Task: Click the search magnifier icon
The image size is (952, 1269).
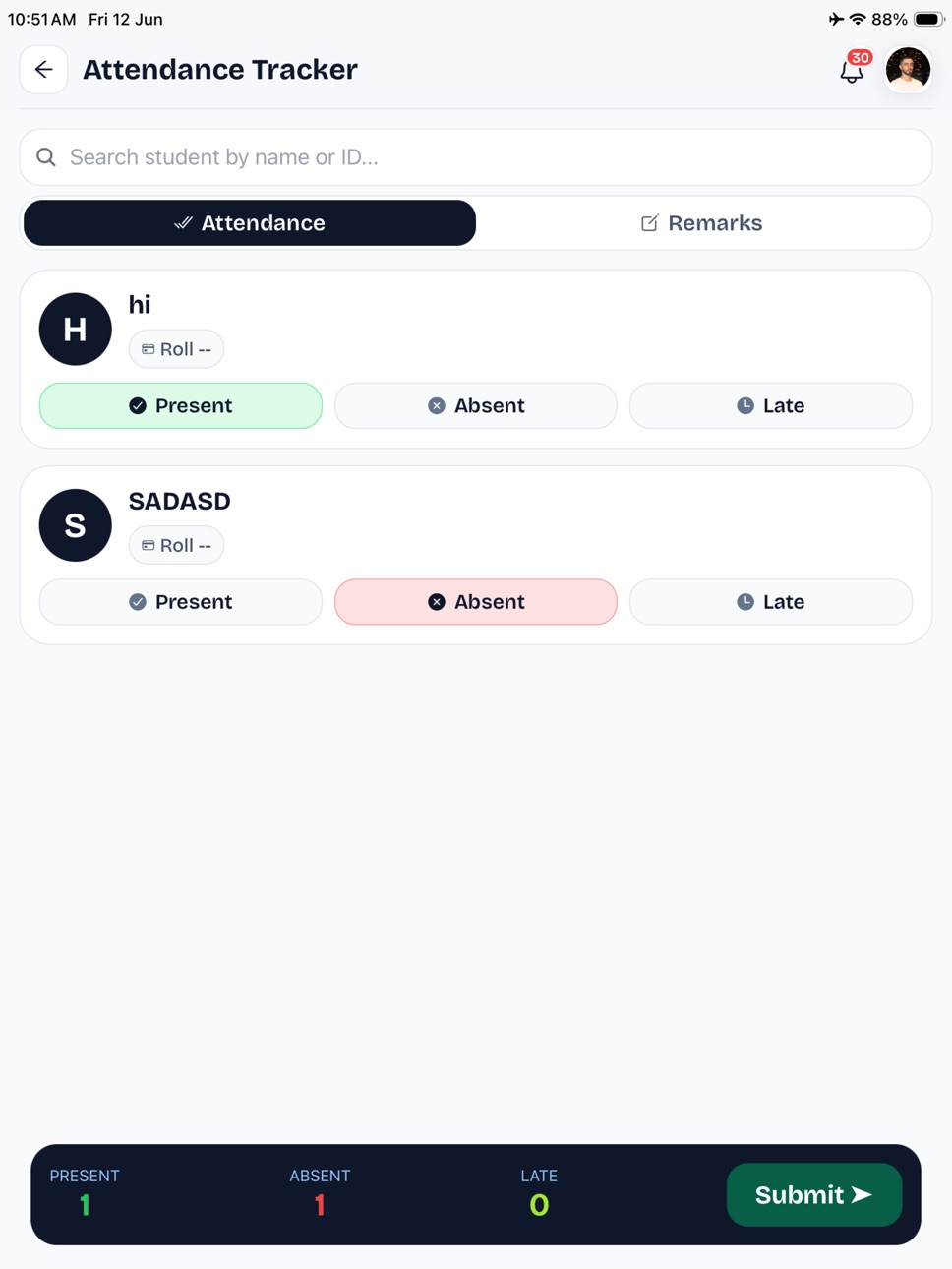Action: (x=46, y=157)
